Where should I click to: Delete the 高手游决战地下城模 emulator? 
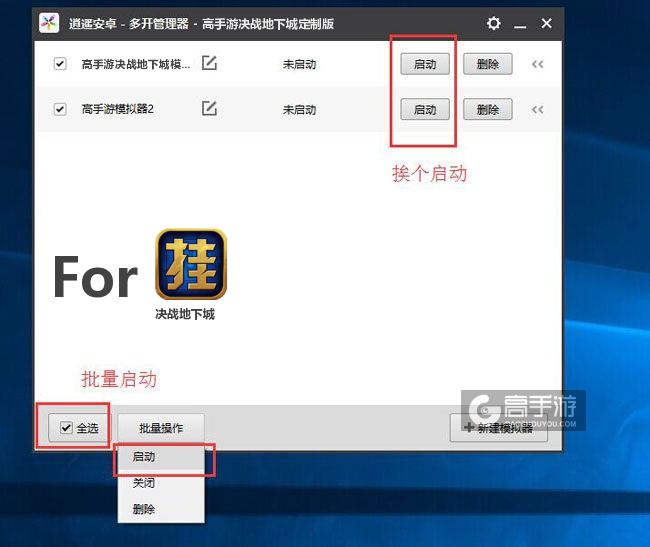click(x=488, y=64)
